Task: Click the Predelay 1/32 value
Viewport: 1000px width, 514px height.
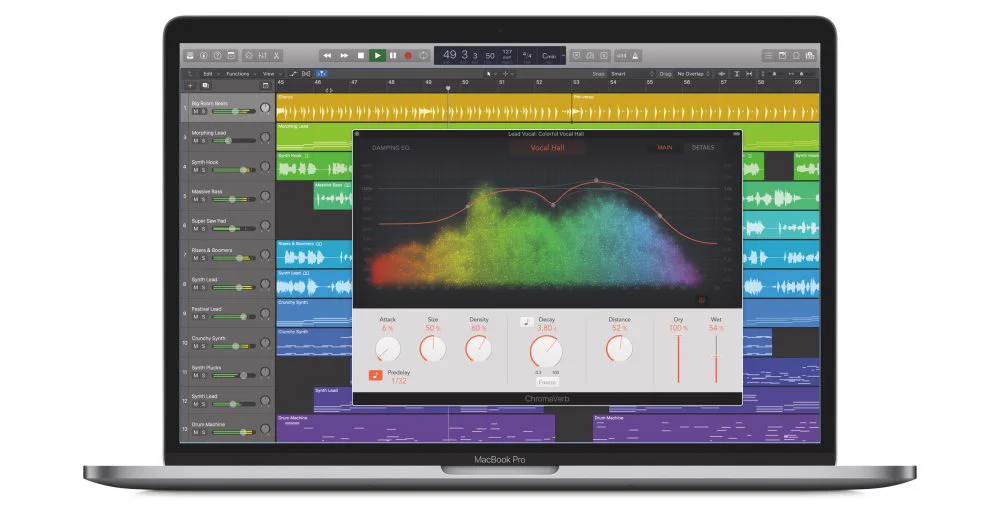Action: [x=399, y=381]
